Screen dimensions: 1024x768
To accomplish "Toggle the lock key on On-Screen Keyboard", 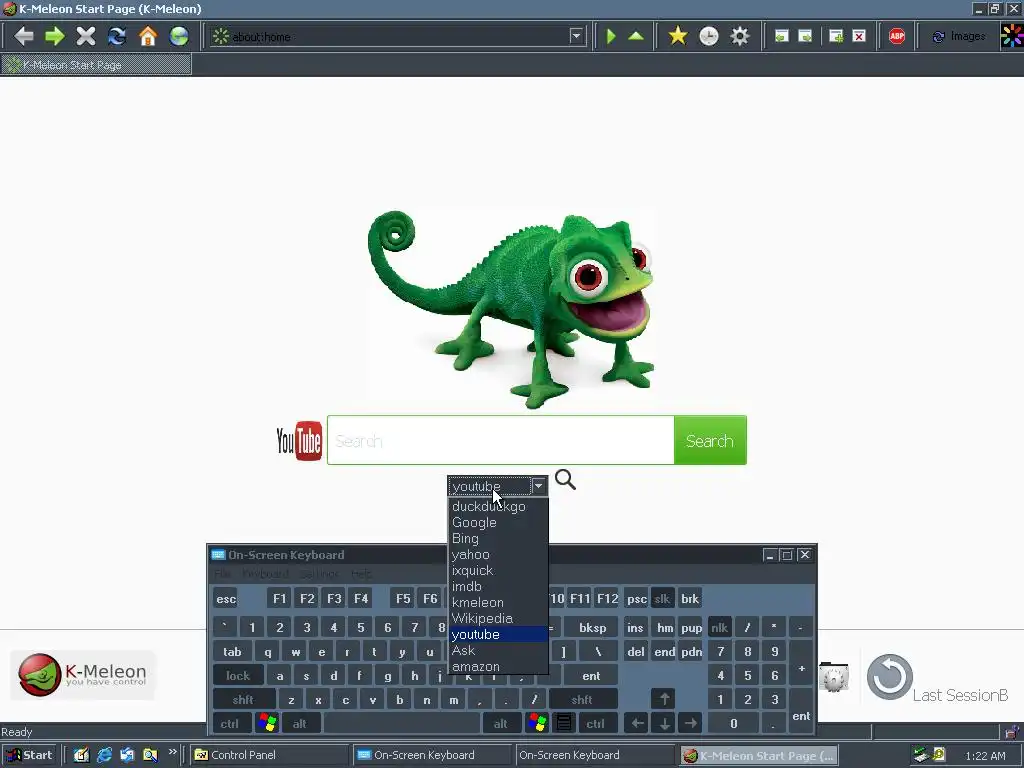I will pos(238,676).
